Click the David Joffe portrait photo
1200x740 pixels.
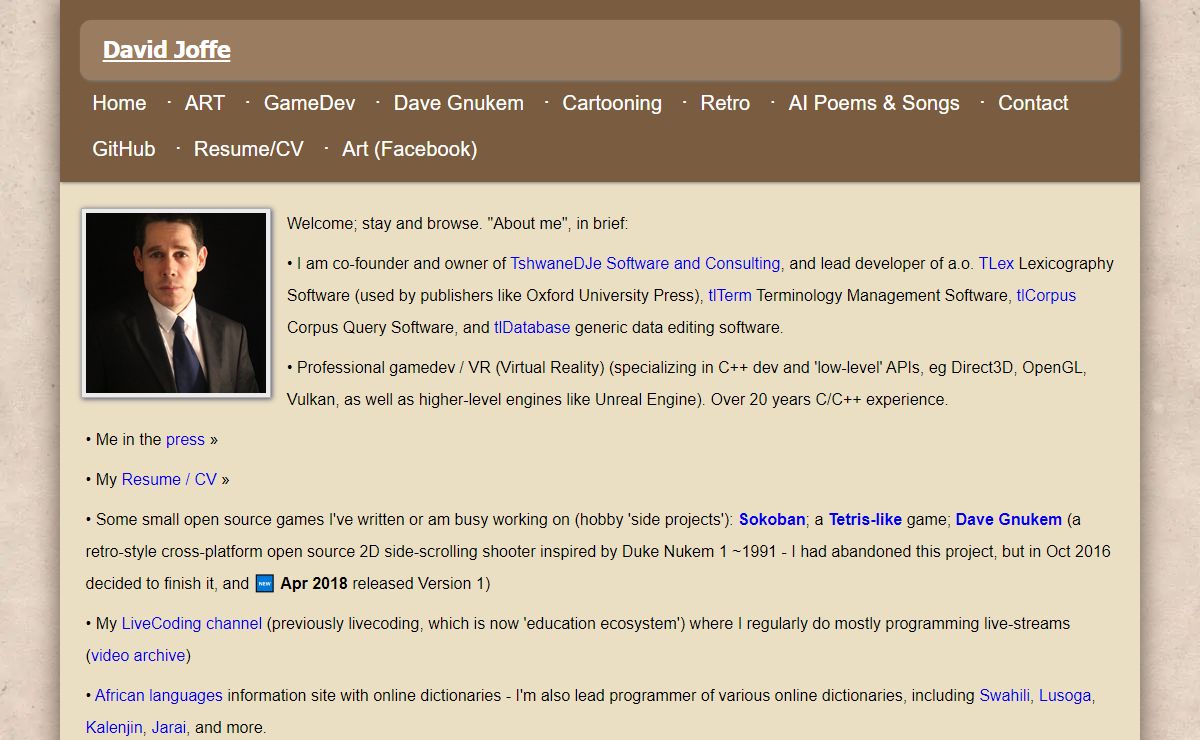coord(176,302)
